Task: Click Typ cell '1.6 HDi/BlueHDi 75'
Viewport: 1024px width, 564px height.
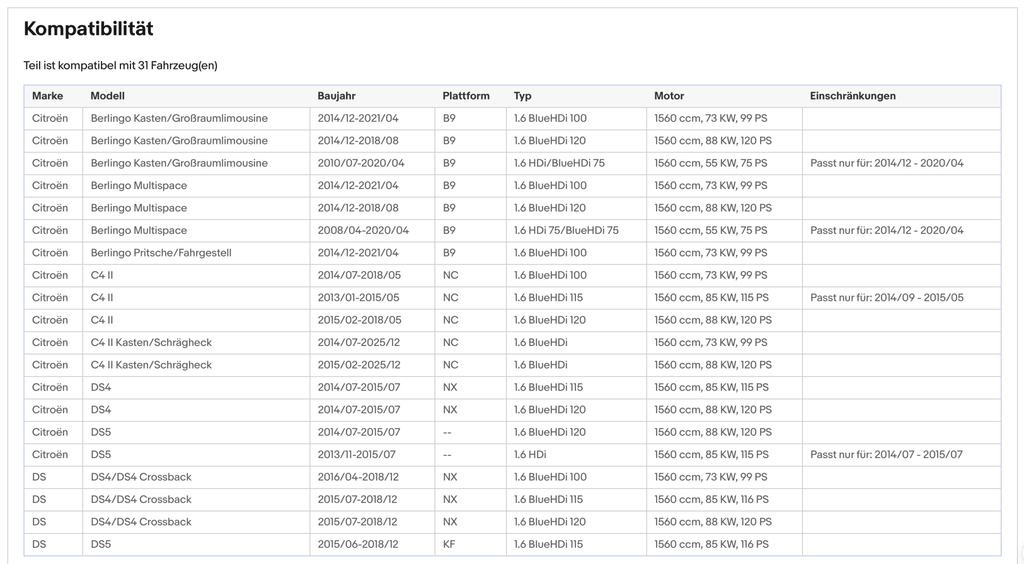Action: pyautogui.click(x=560, y=163)
